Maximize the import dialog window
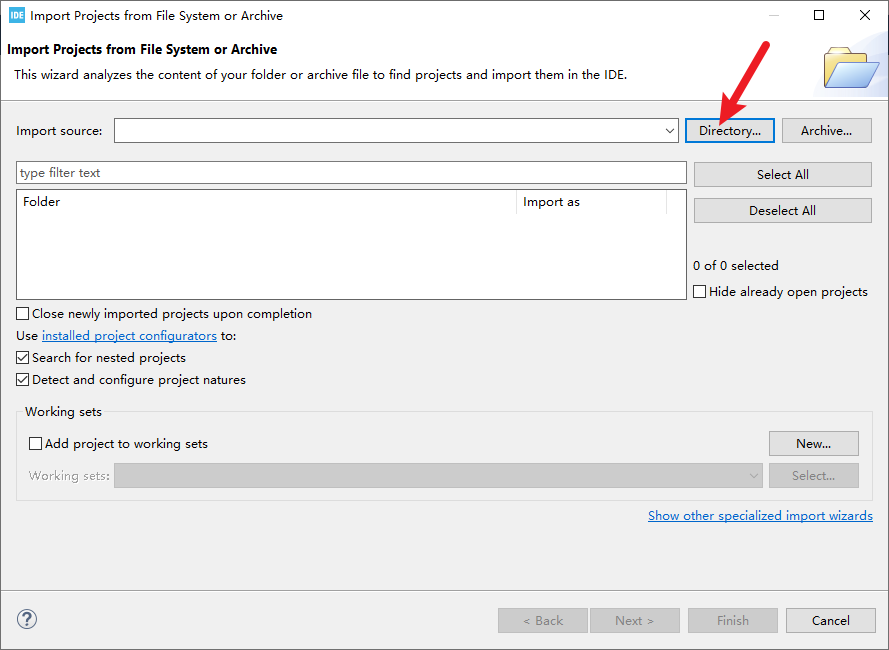889x650 pixels. (x=819, y=15)
